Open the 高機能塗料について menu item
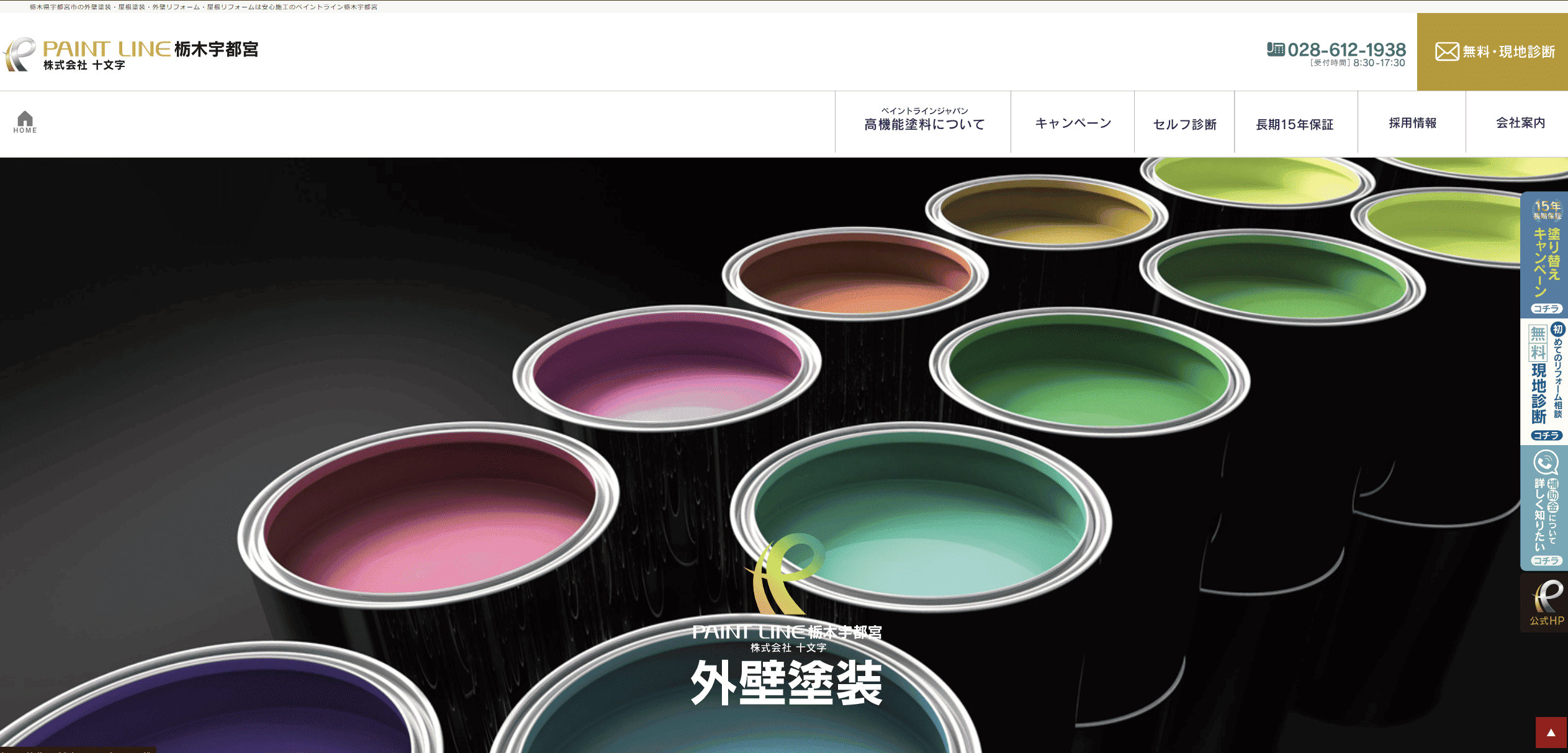This screenshot has width=1568, height=753. coord(924,122)
